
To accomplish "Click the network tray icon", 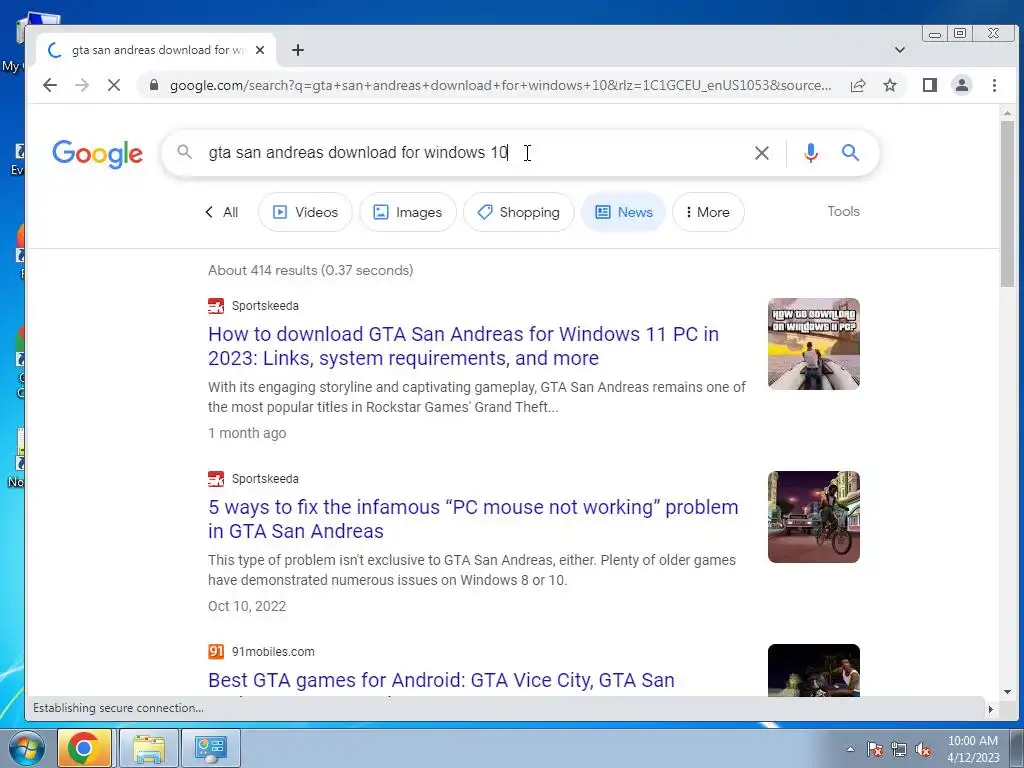I will (x=899, y=749).
